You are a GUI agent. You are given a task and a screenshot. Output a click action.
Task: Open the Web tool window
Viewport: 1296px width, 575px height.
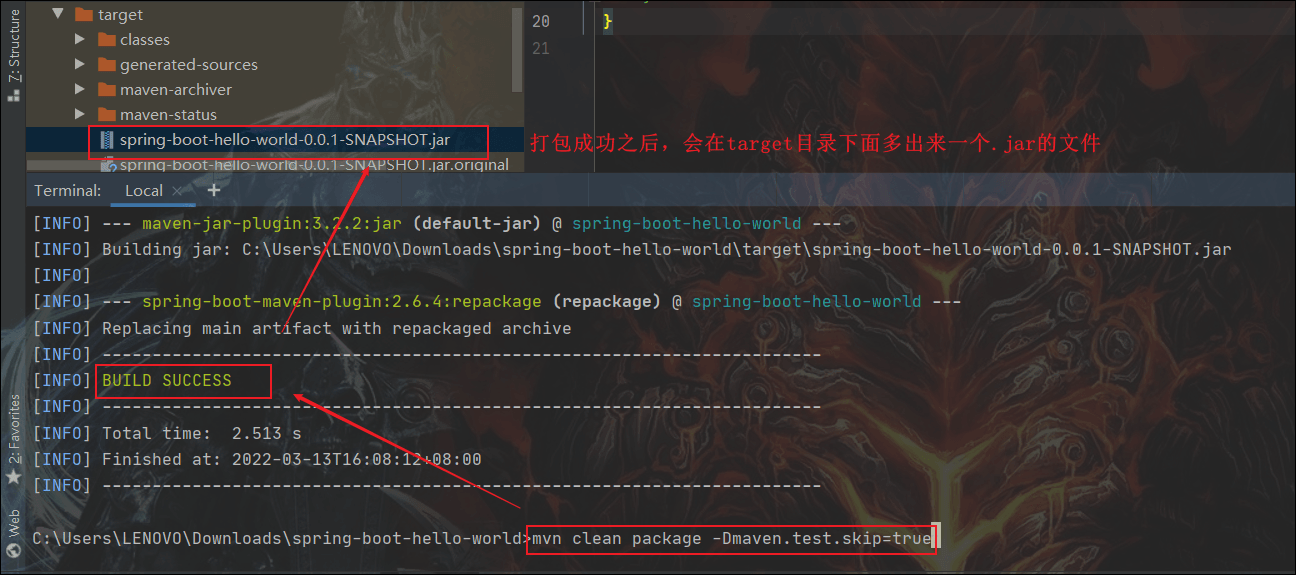[13, 532]
